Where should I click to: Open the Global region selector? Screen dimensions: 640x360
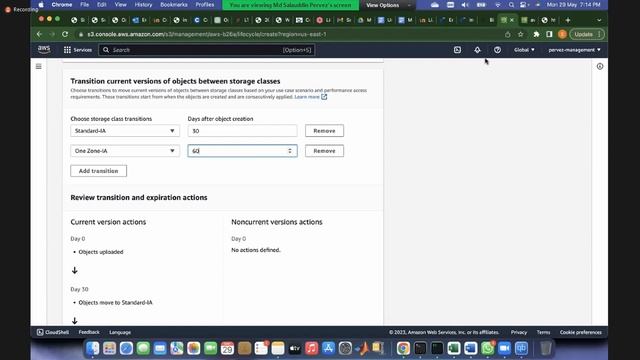coord(524,50)
